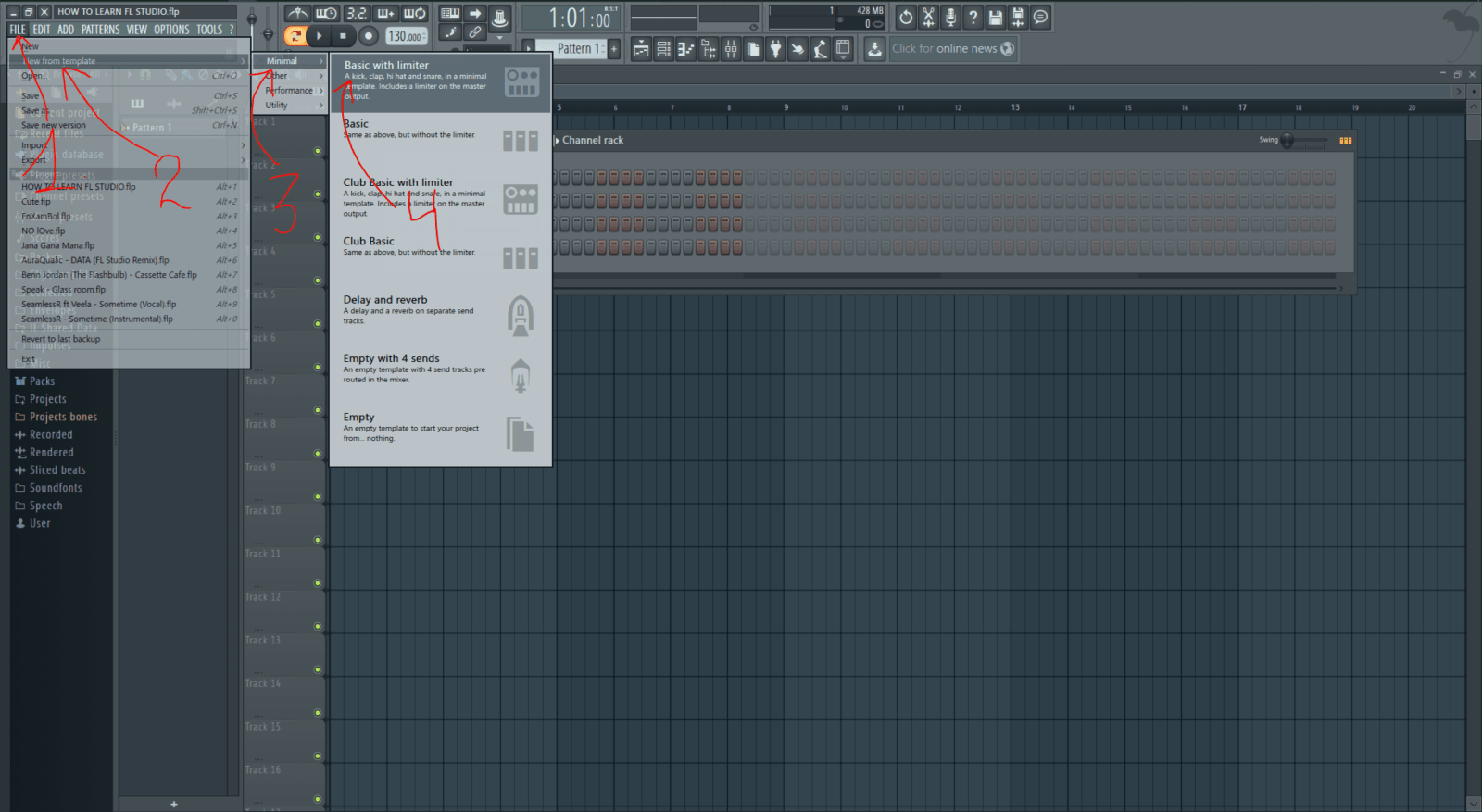Screen dimensions: 1482x812
Task: Toggle the metronome icon
Action: pyautogui.click(x=297, y=13)
